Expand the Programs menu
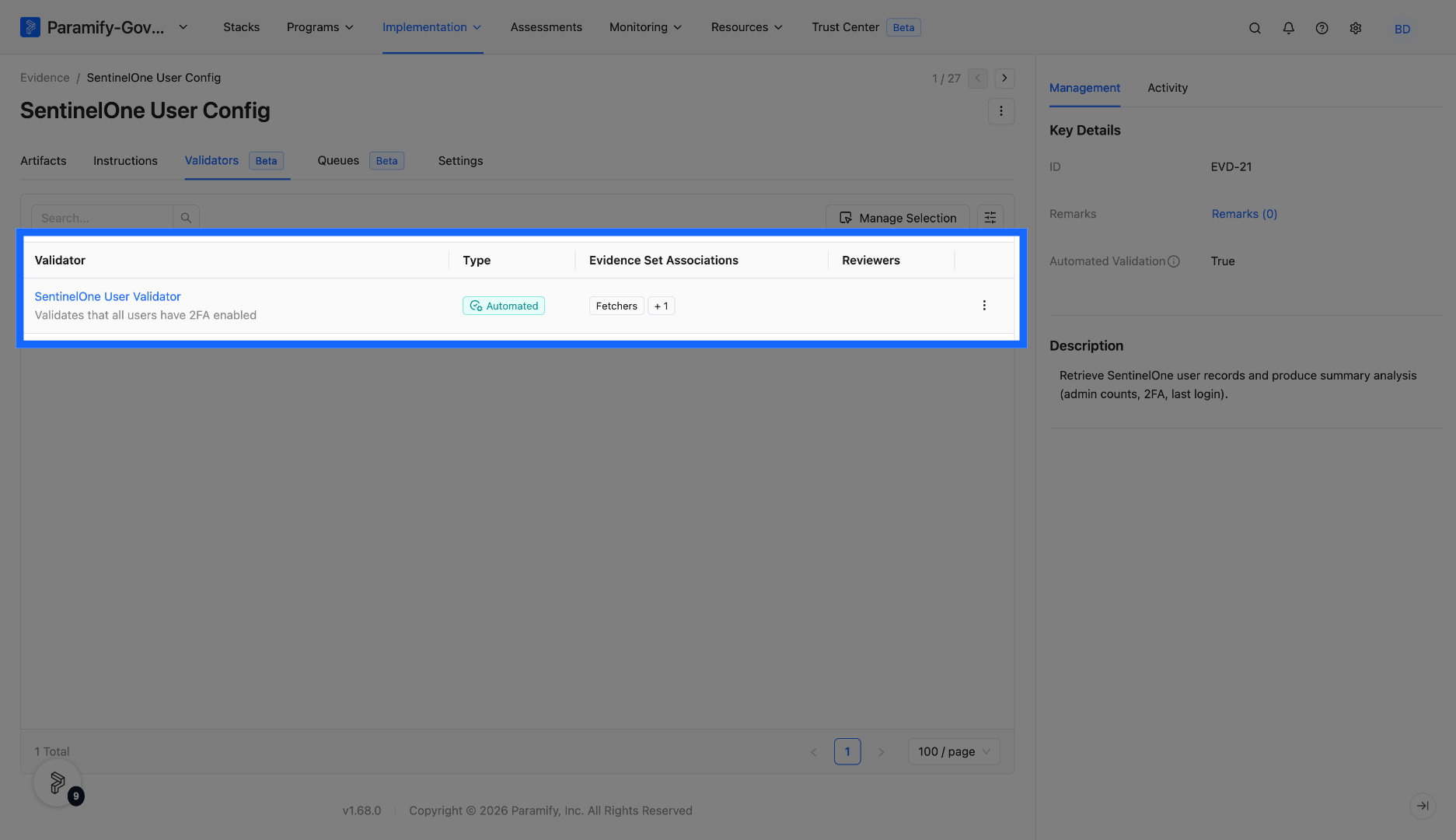The height and width of the screenshot is (840, 1456). tap(319, 27)
